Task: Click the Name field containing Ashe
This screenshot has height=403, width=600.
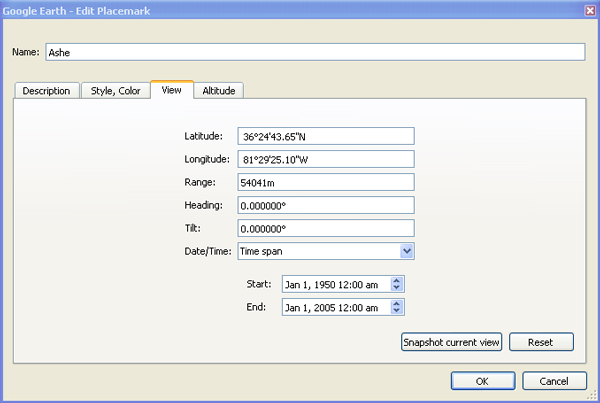Action: tap(315, 52)
